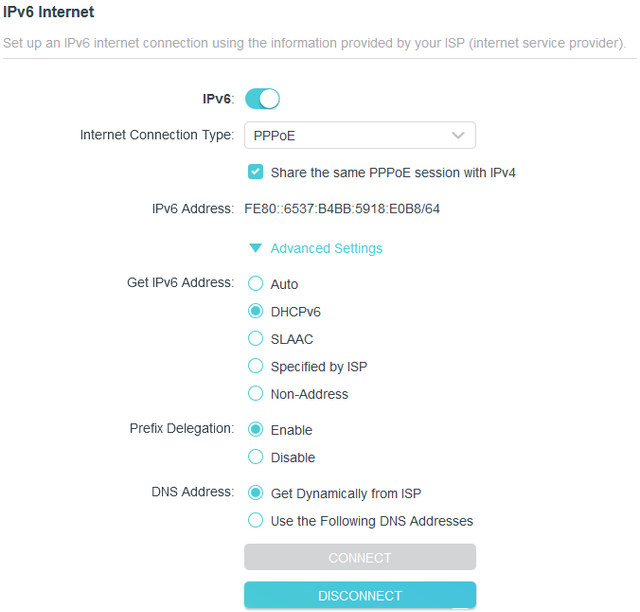The width and height of the screenshot is (640, 612).
Task: Choose Use the Following DNS Addresses
Action: pos(256,520)
